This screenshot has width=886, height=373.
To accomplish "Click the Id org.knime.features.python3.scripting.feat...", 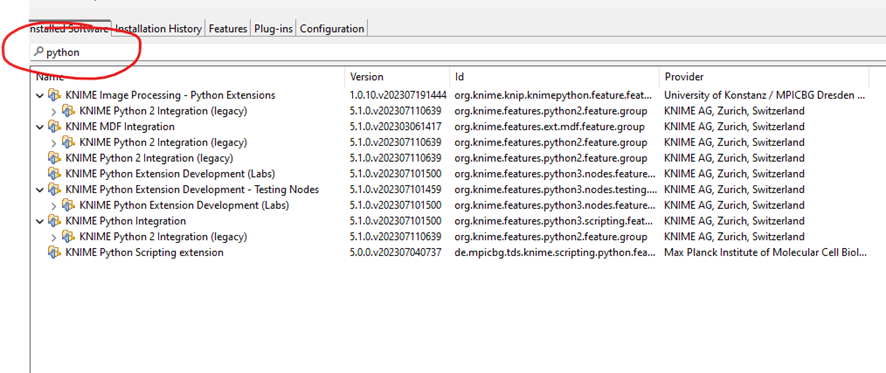I will pos(554,221).
